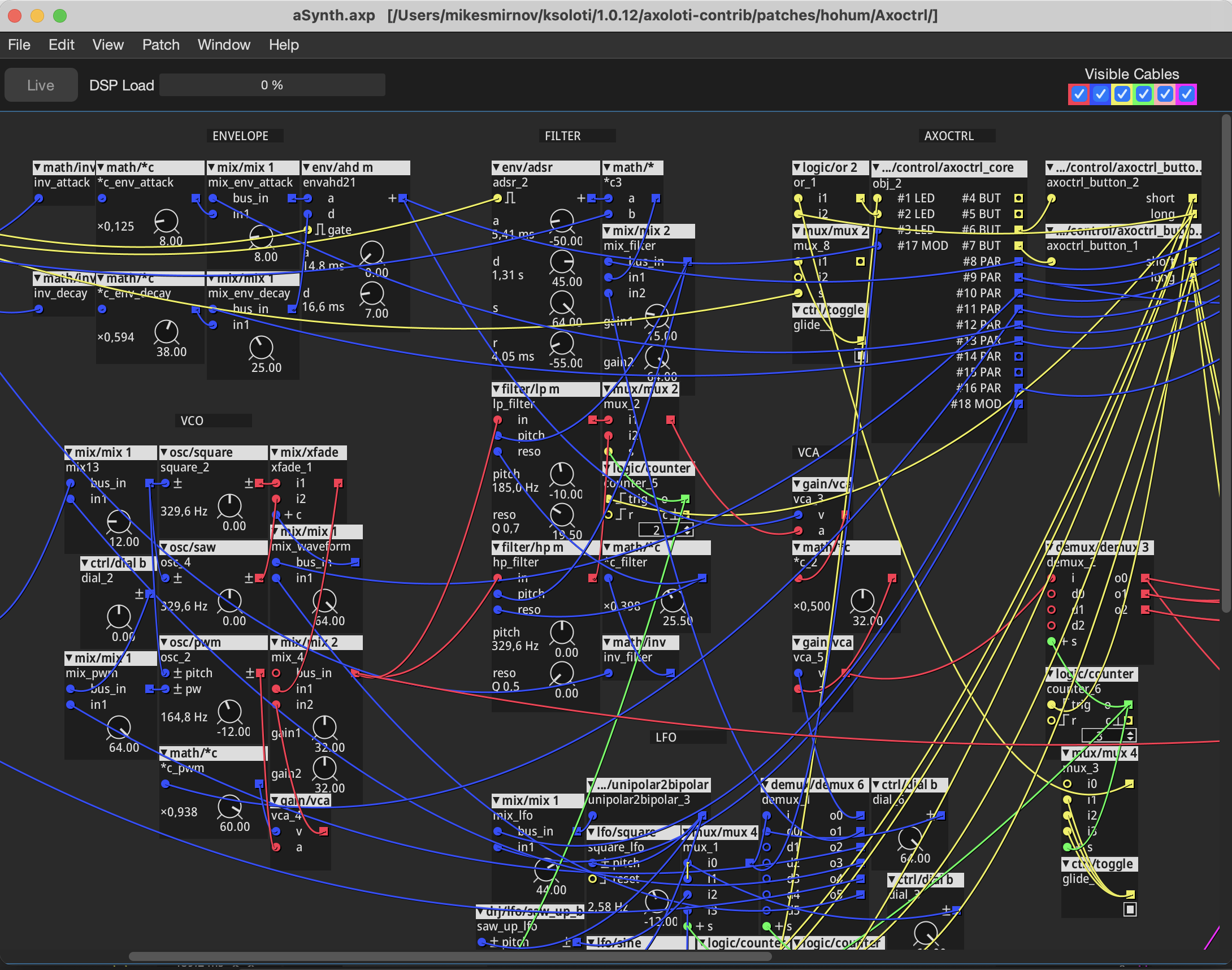The image size is (1232, 970).
Task: Click the dial_2 control knob
Action: (x=119, y=616)
